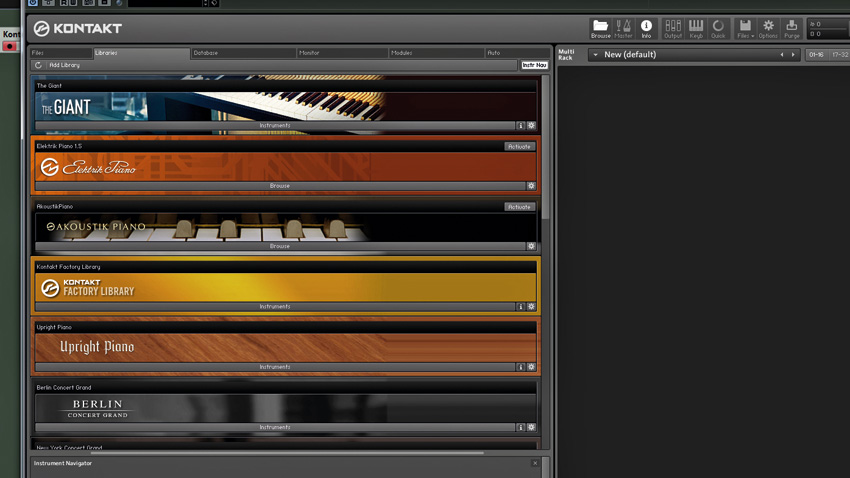Click Add Library button
The height and width of the screenshot is (478, 850).
pyautogui.click(x=65, y=65)
